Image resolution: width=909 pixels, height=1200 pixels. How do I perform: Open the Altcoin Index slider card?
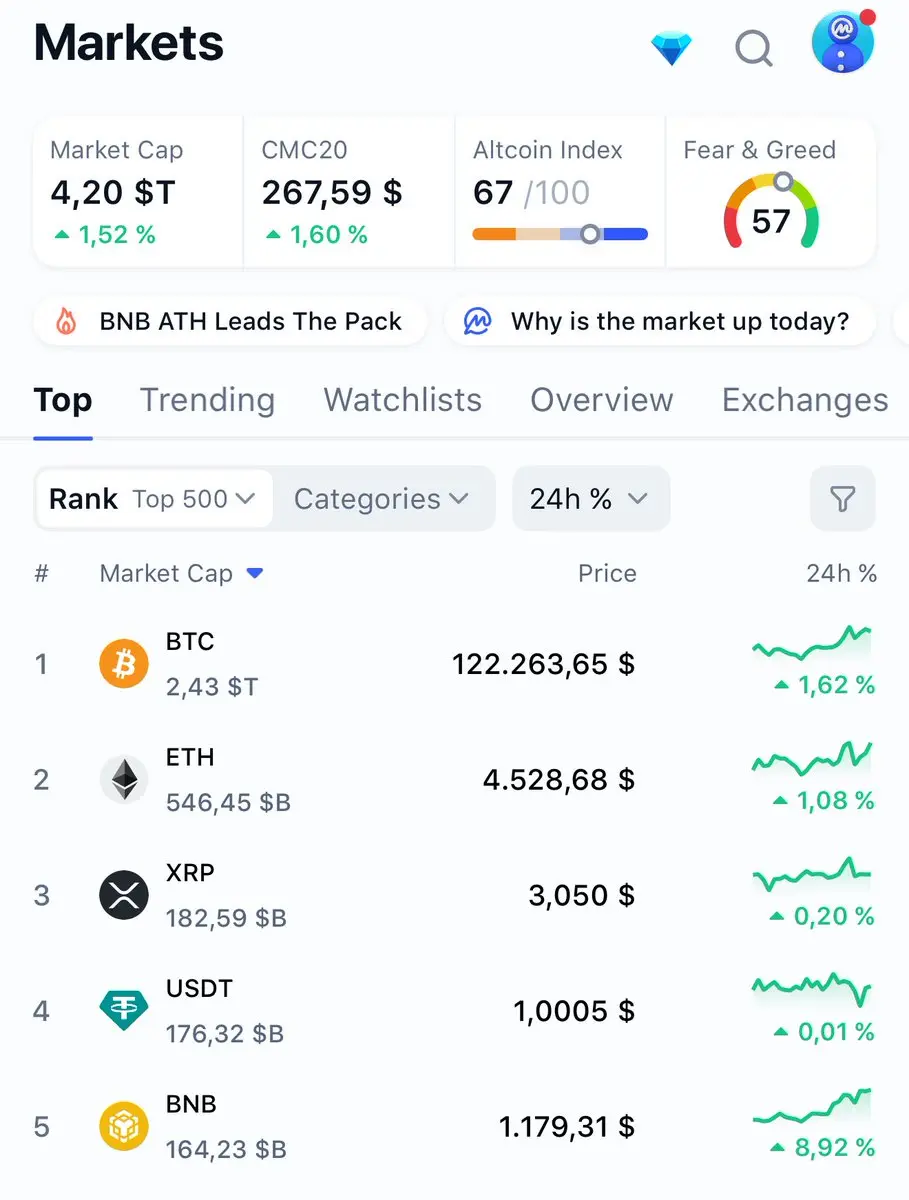pos(560,192)
